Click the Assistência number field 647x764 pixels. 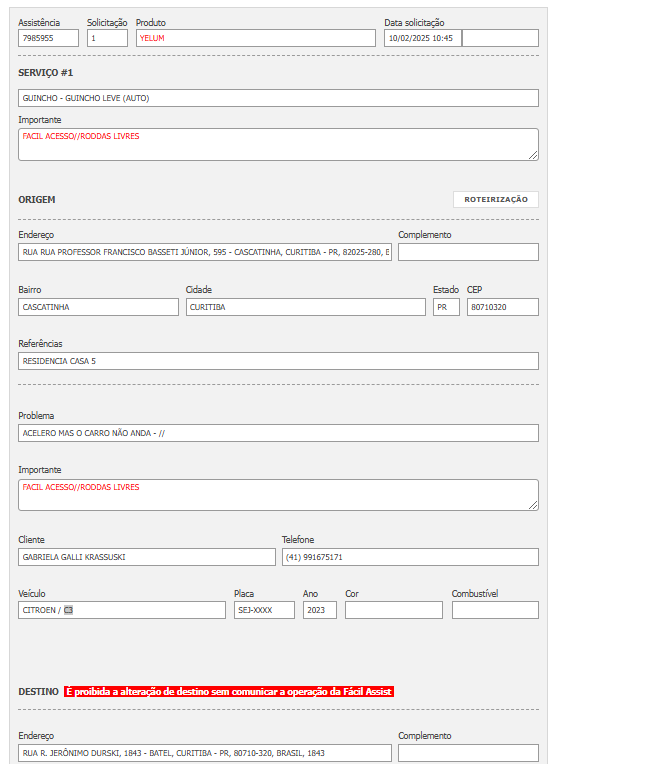48,38
